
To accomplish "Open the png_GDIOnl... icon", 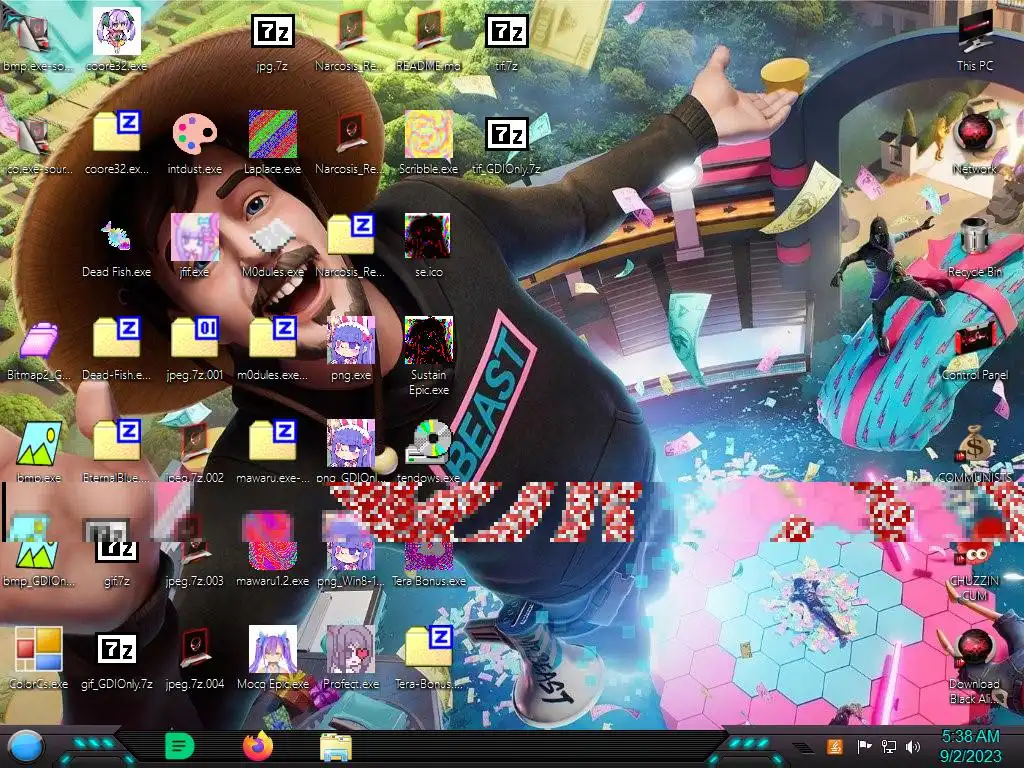I will [351, 443].
